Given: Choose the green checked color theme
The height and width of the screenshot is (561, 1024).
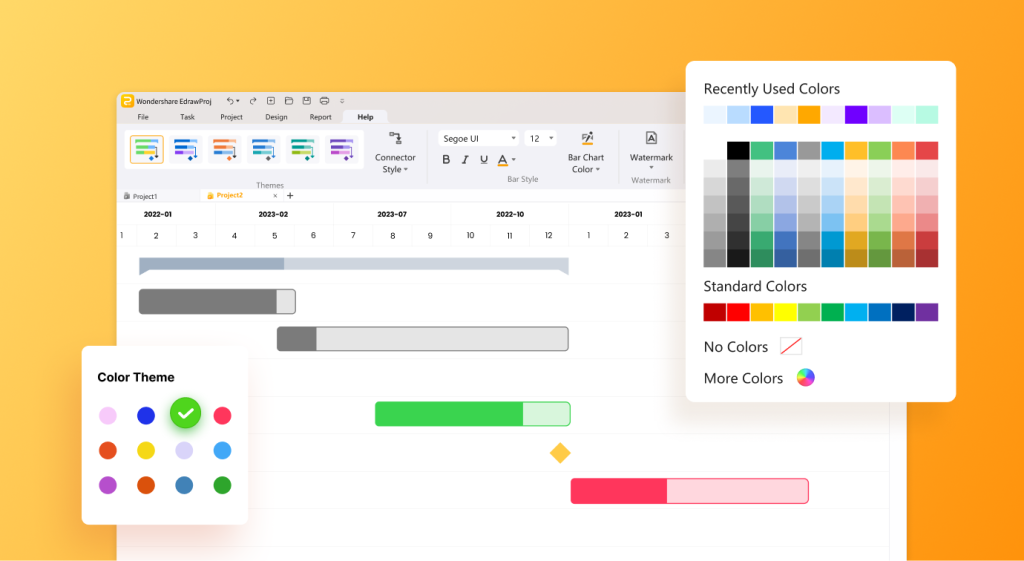Looking at the screenshot, I should coord(185,413).
